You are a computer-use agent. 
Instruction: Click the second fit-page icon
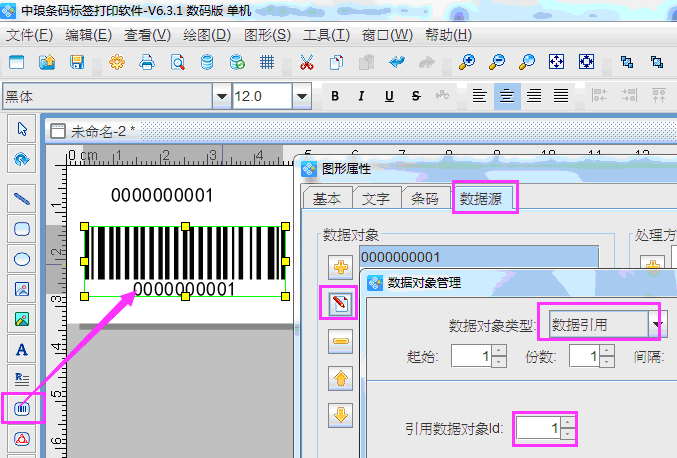pos(586,62)
